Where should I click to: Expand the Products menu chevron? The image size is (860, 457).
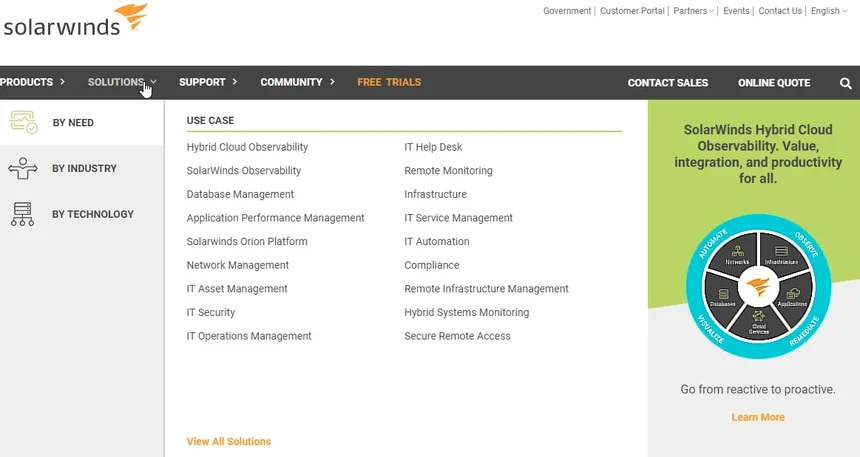tap(62, 82)
